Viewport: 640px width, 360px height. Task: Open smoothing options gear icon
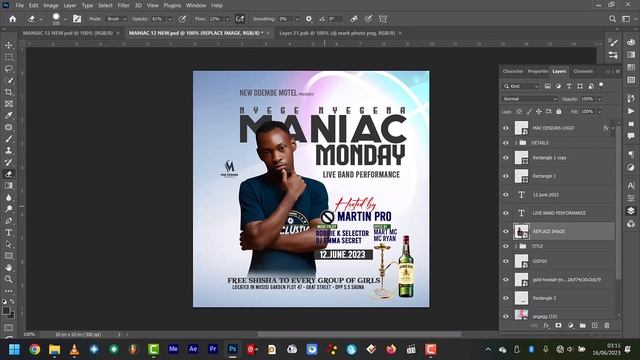click(309, 19)
